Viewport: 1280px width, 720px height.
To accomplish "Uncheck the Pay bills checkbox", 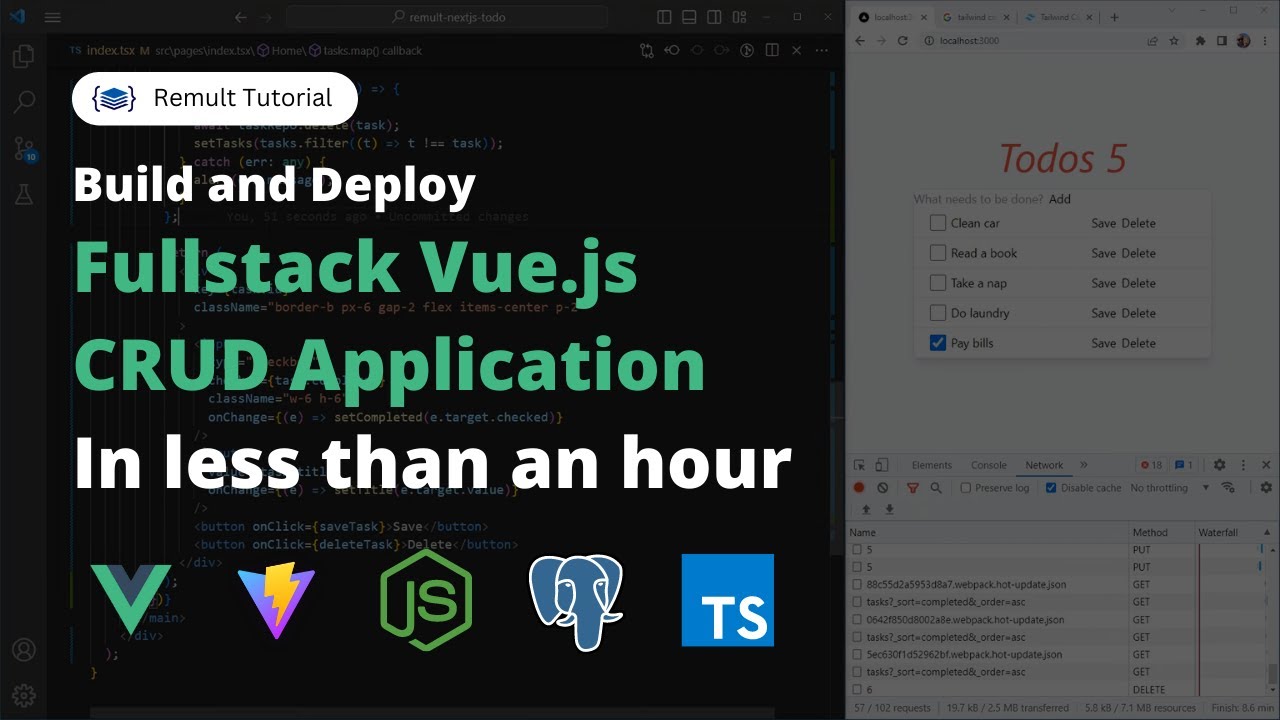I will (938, 343).
